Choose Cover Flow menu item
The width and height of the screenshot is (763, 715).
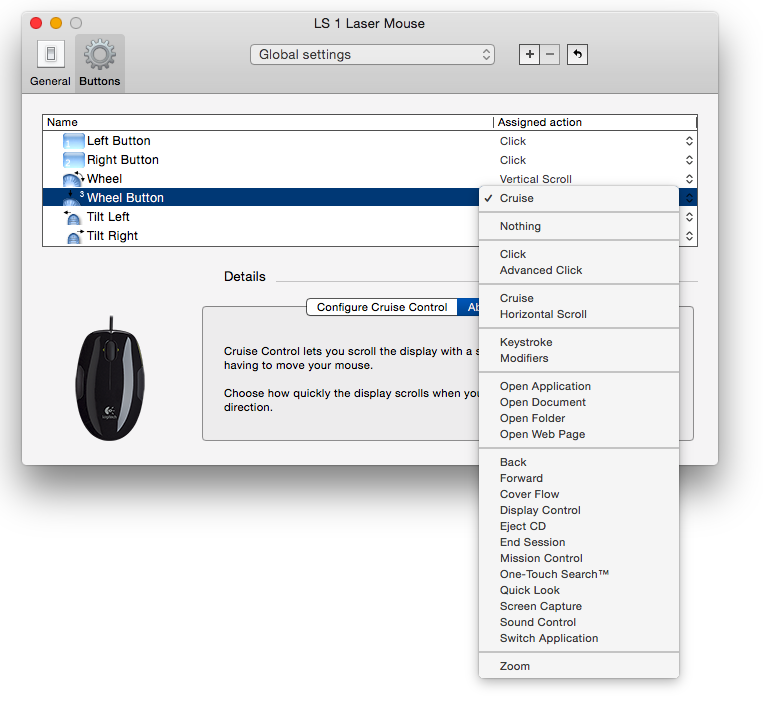(x=579, y=494)
